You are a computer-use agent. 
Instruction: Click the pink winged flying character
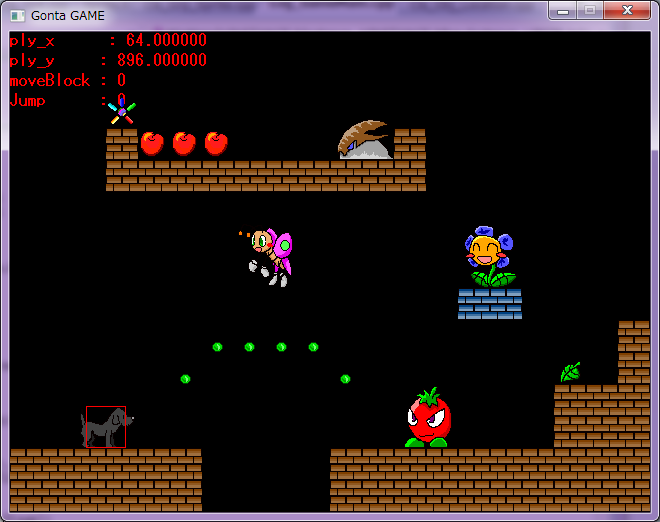point(270,254)
